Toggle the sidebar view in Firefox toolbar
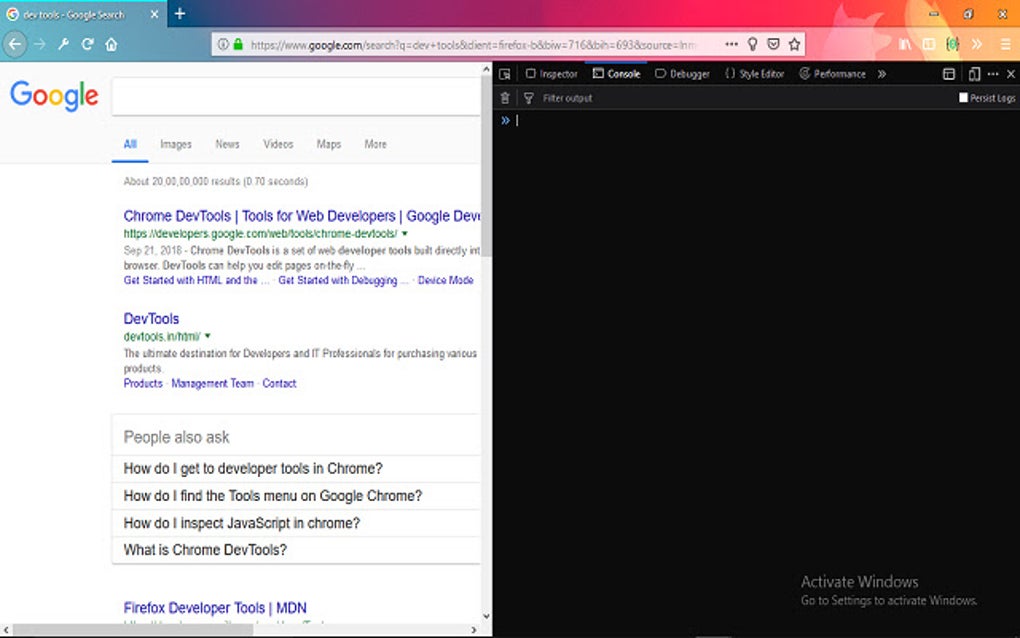1020x638 pixels. tap(930, 43)
